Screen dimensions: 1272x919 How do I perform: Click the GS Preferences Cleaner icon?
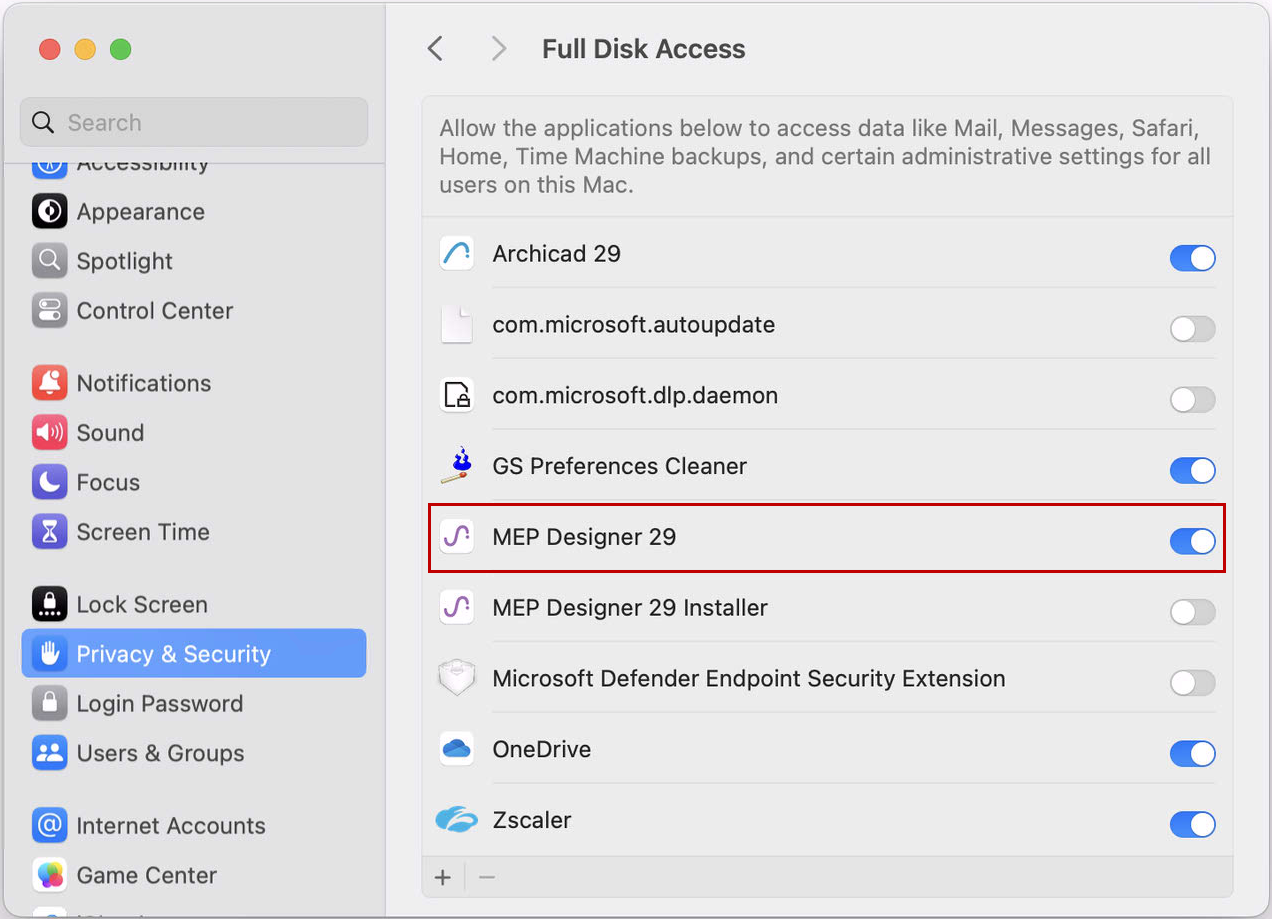[x=456, y=465]
